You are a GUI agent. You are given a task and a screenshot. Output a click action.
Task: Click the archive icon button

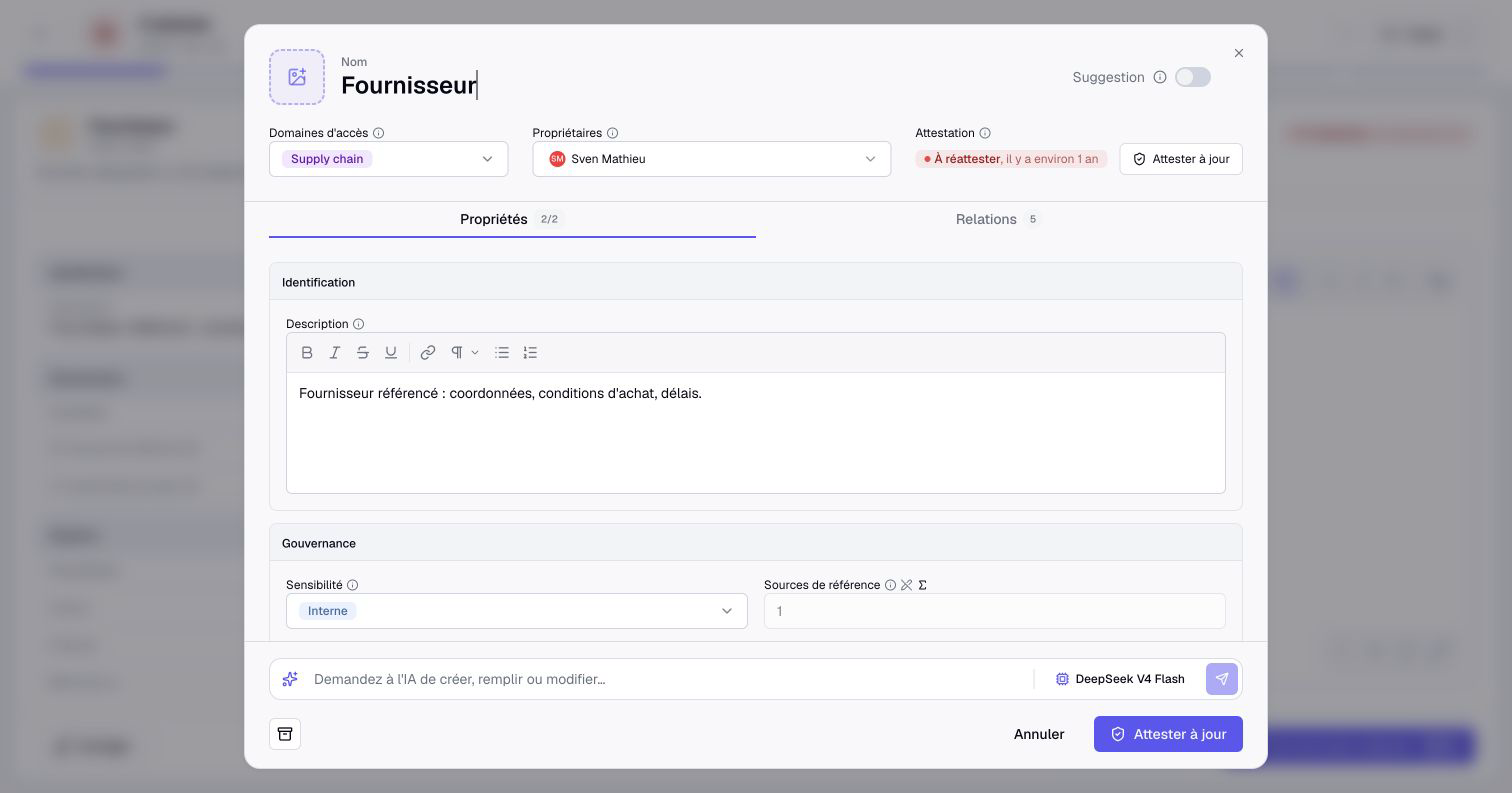tap(285, 734)
